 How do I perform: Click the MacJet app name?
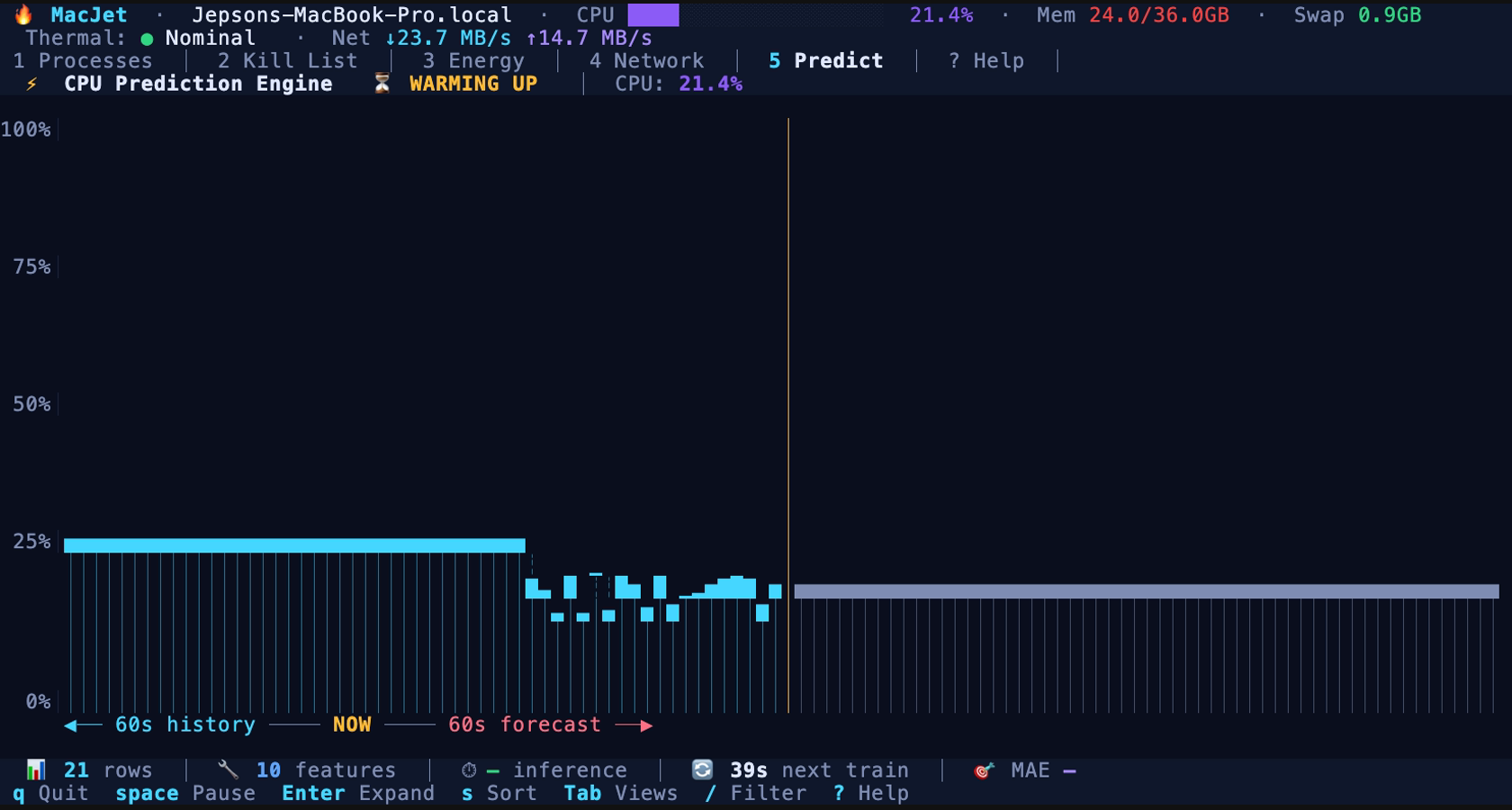(89, 15)
